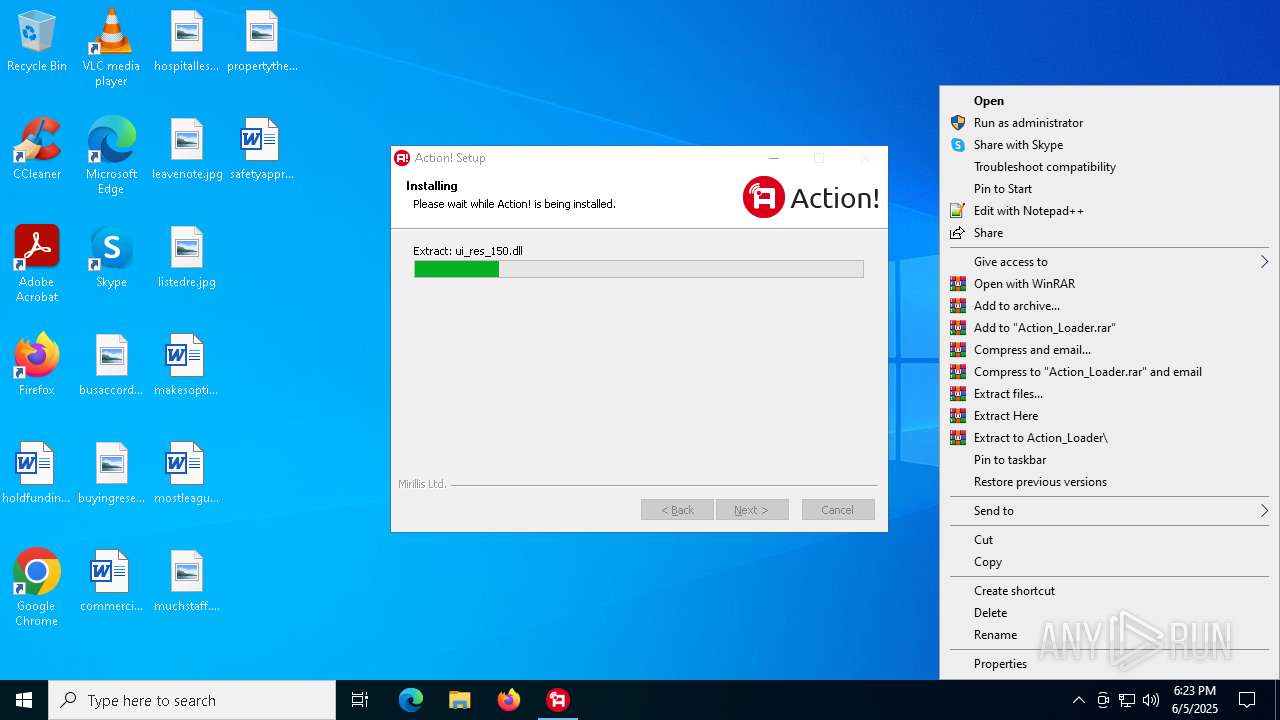Viewport: 1280px width, 720px height.
Task: Choose Extract files...
Action: pyautogui.click(x=1108, y=393)
